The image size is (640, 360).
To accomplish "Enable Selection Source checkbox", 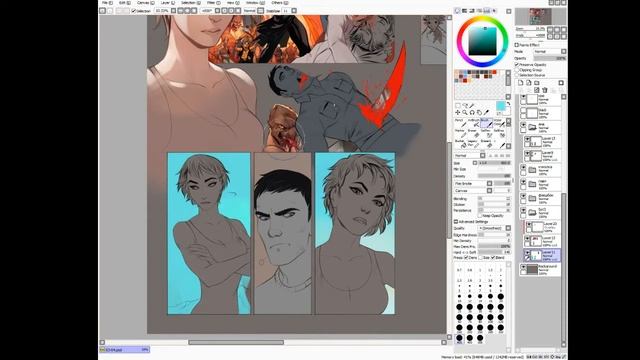I will coord(517,75).
